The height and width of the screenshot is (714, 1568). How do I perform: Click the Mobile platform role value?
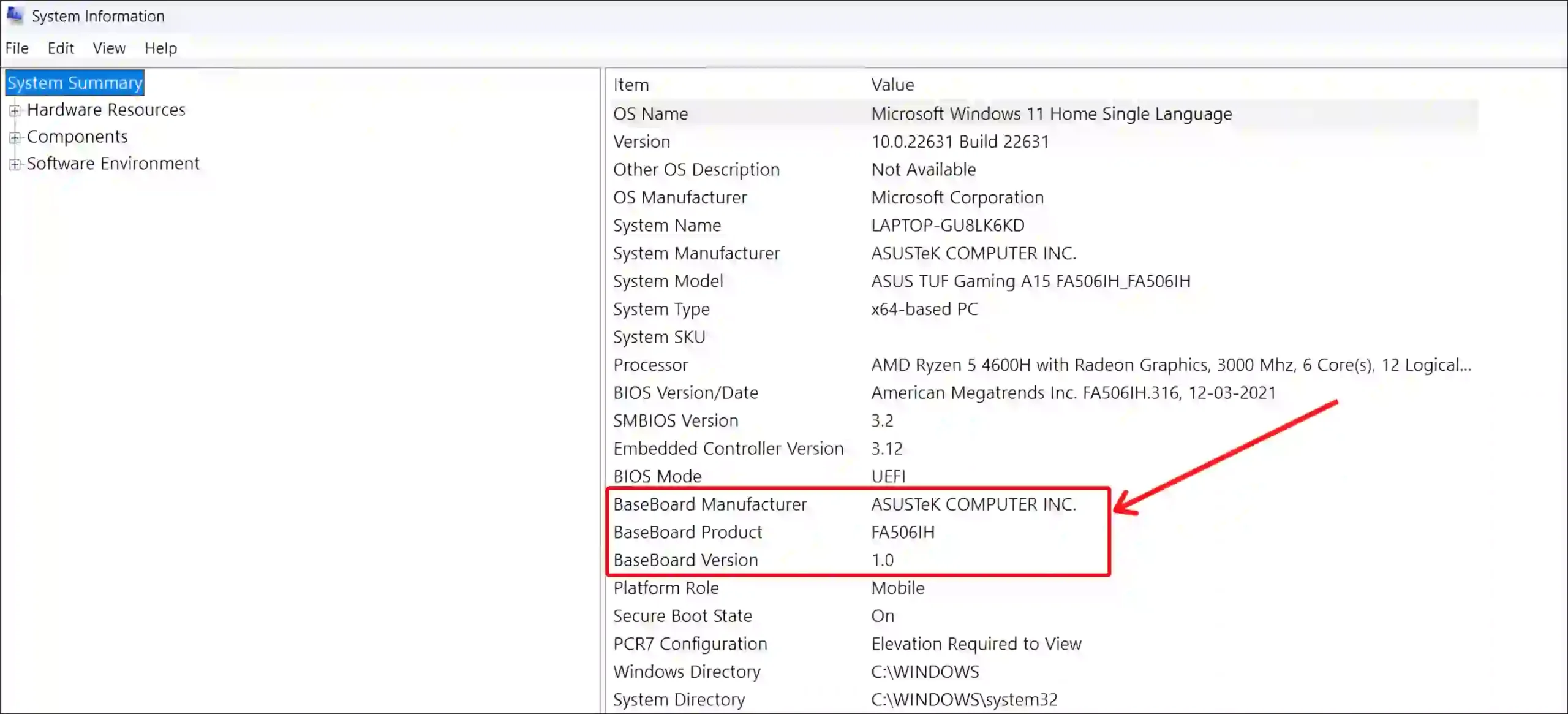[898, 588]
